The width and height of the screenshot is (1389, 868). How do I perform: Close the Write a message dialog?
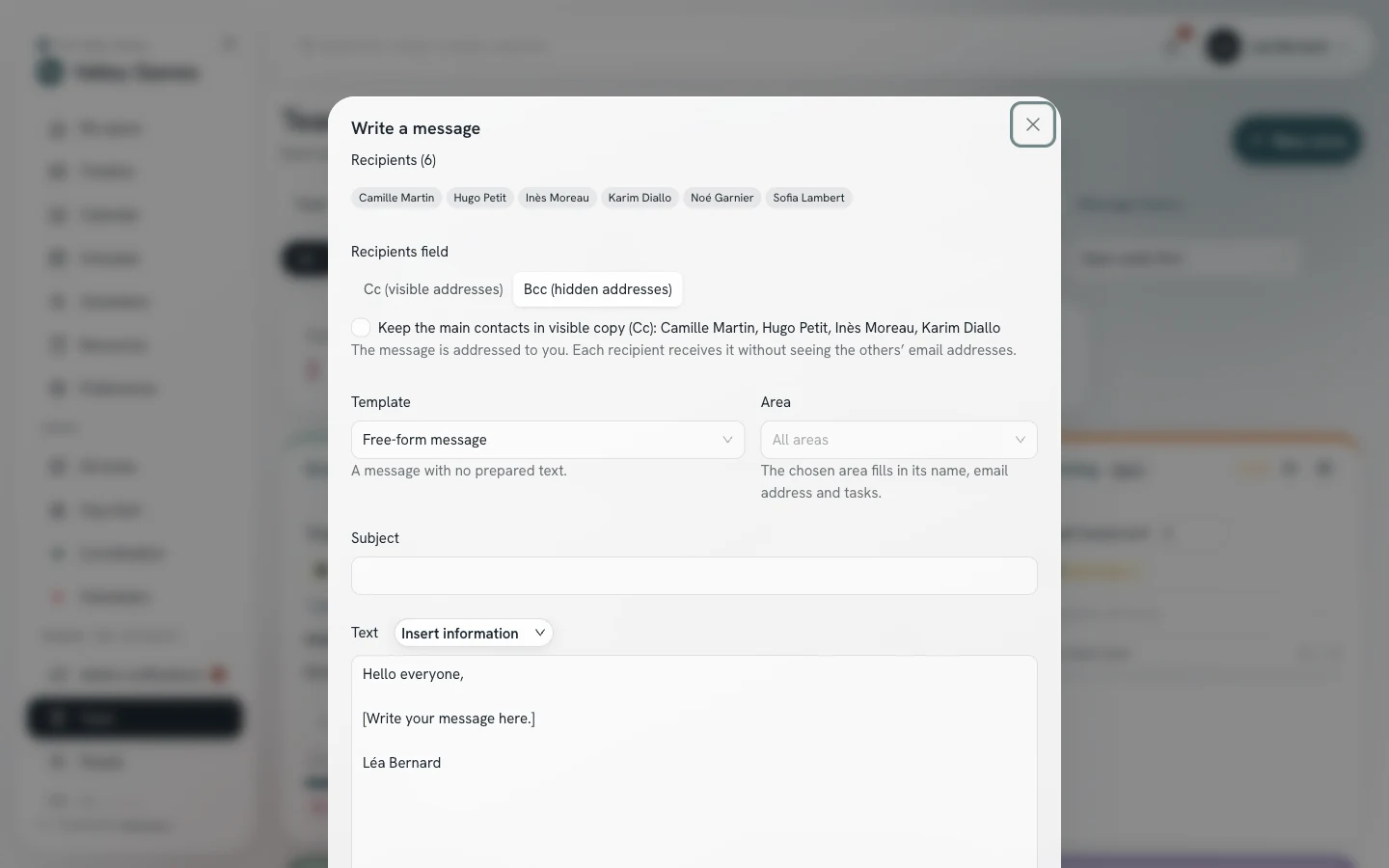(x=1033, y=124)
